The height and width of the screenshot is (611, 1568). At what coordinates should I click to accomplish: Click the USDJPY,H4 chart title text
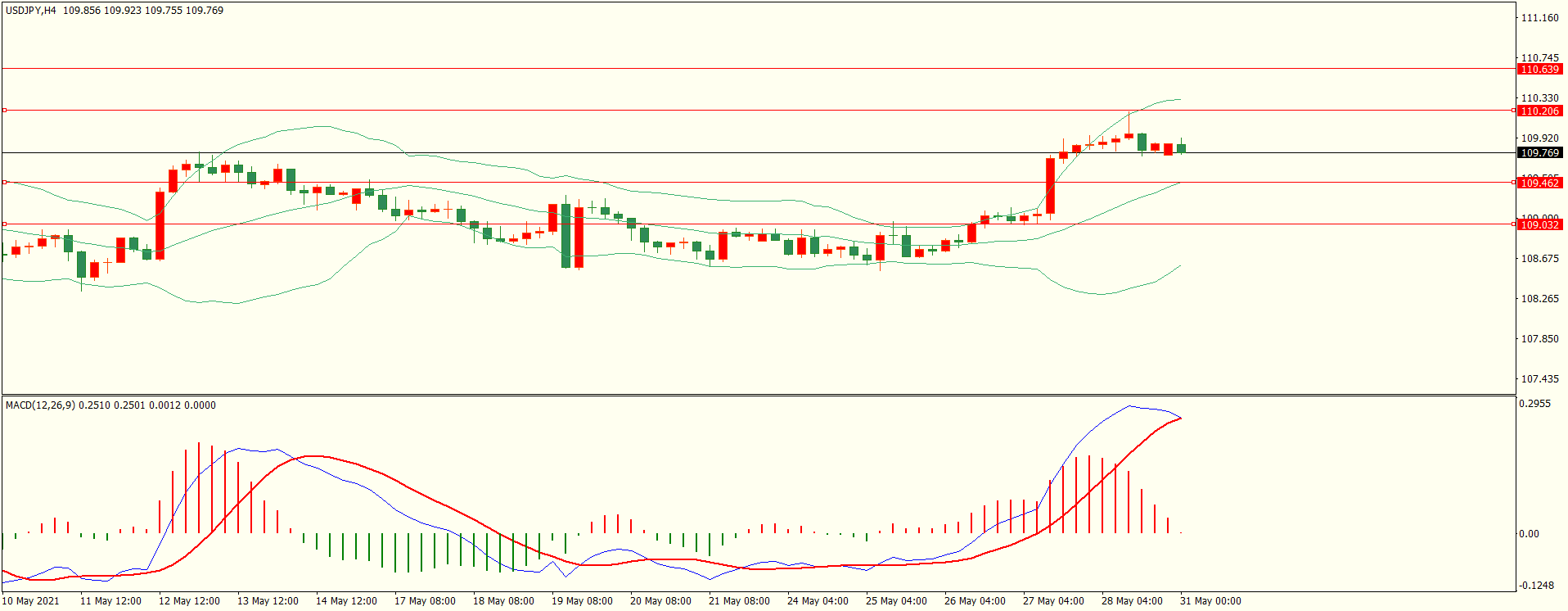point(31,11)
